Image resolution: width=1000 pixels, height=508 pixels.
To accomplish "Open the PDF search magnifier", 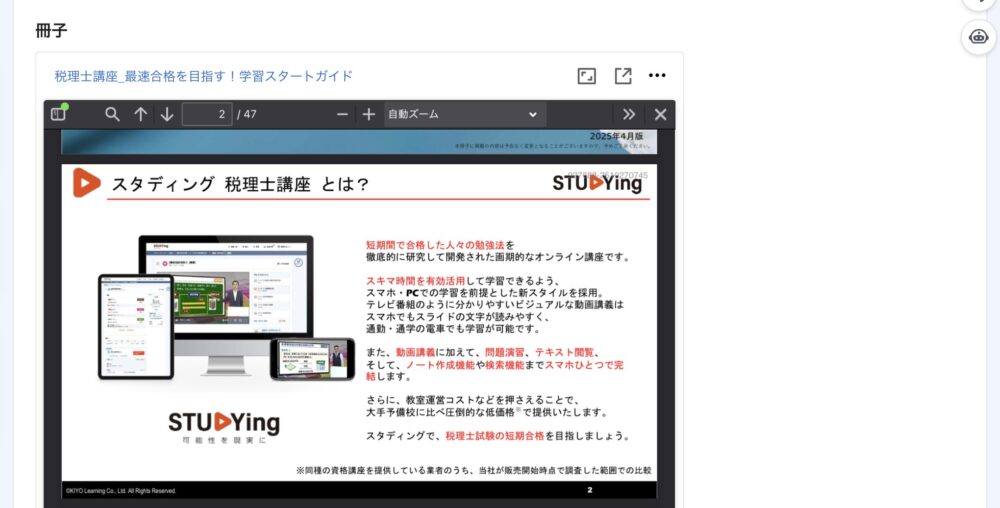I will [x=112, y=114].
